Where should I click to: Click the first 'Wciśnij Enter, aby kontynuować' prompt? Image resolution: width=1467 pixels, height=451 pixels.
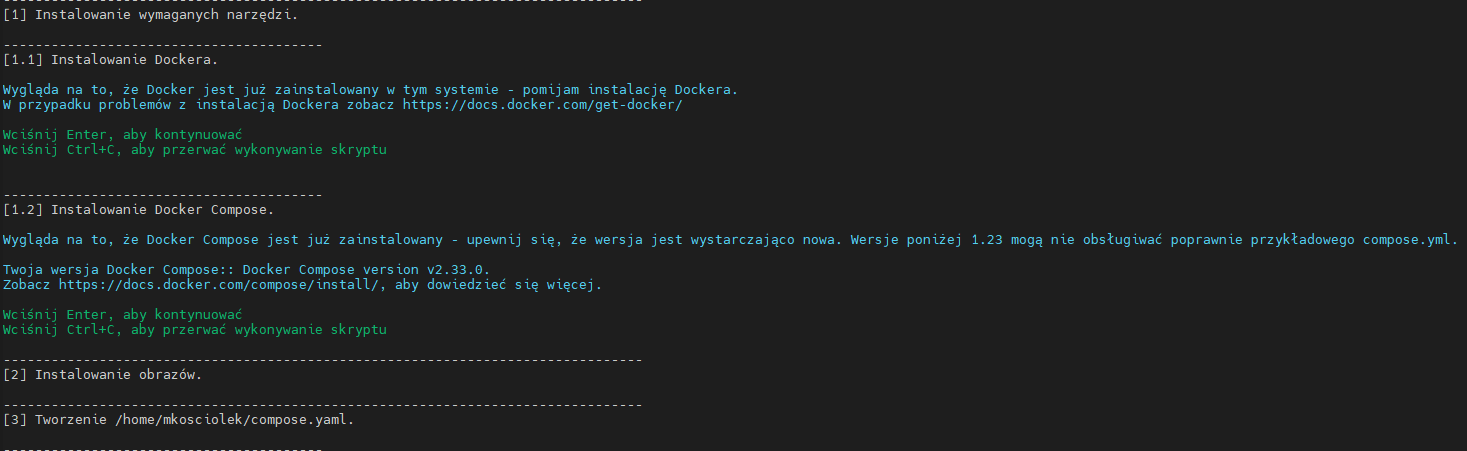123,135
